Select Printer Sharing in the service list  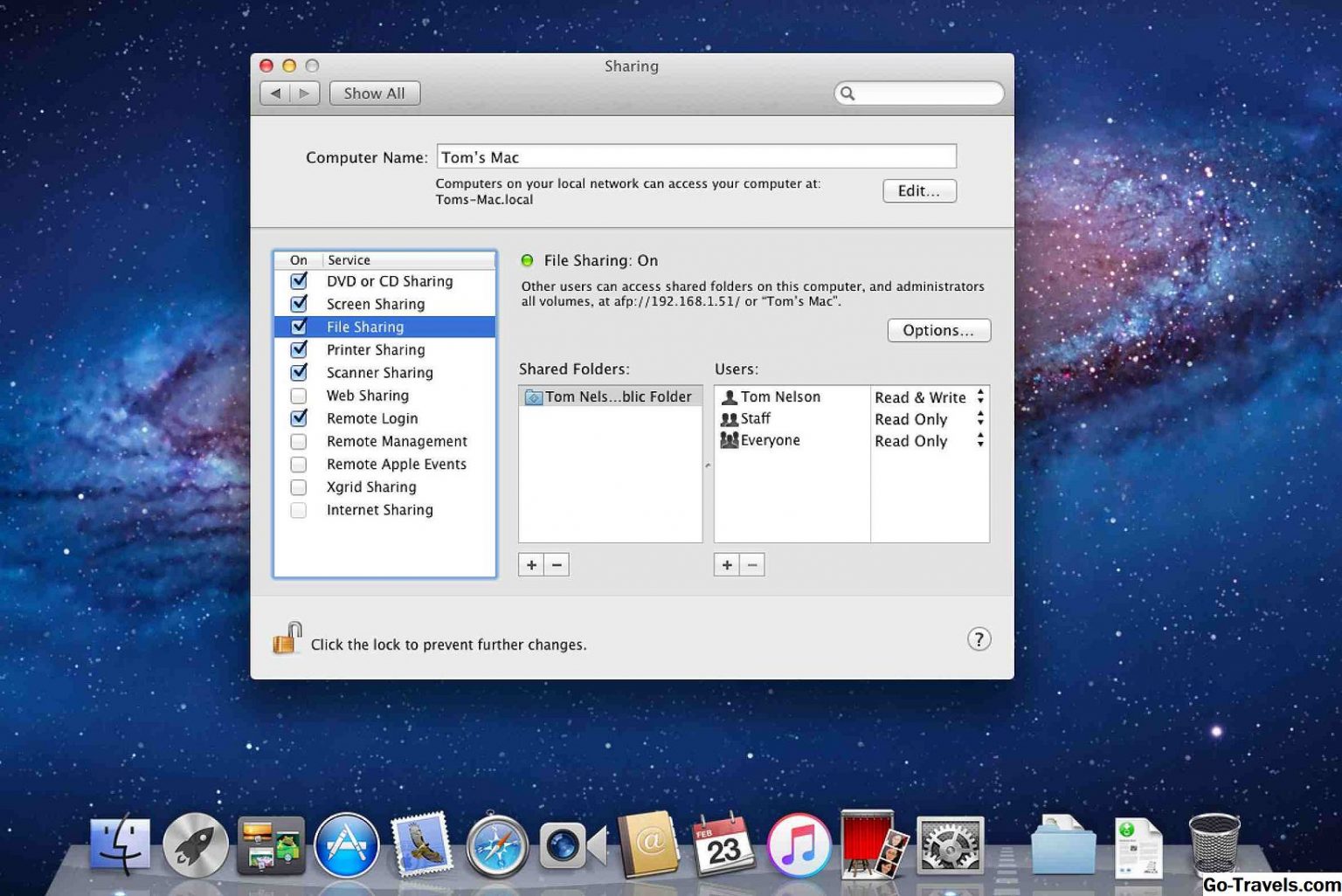[x=376, y=349]
